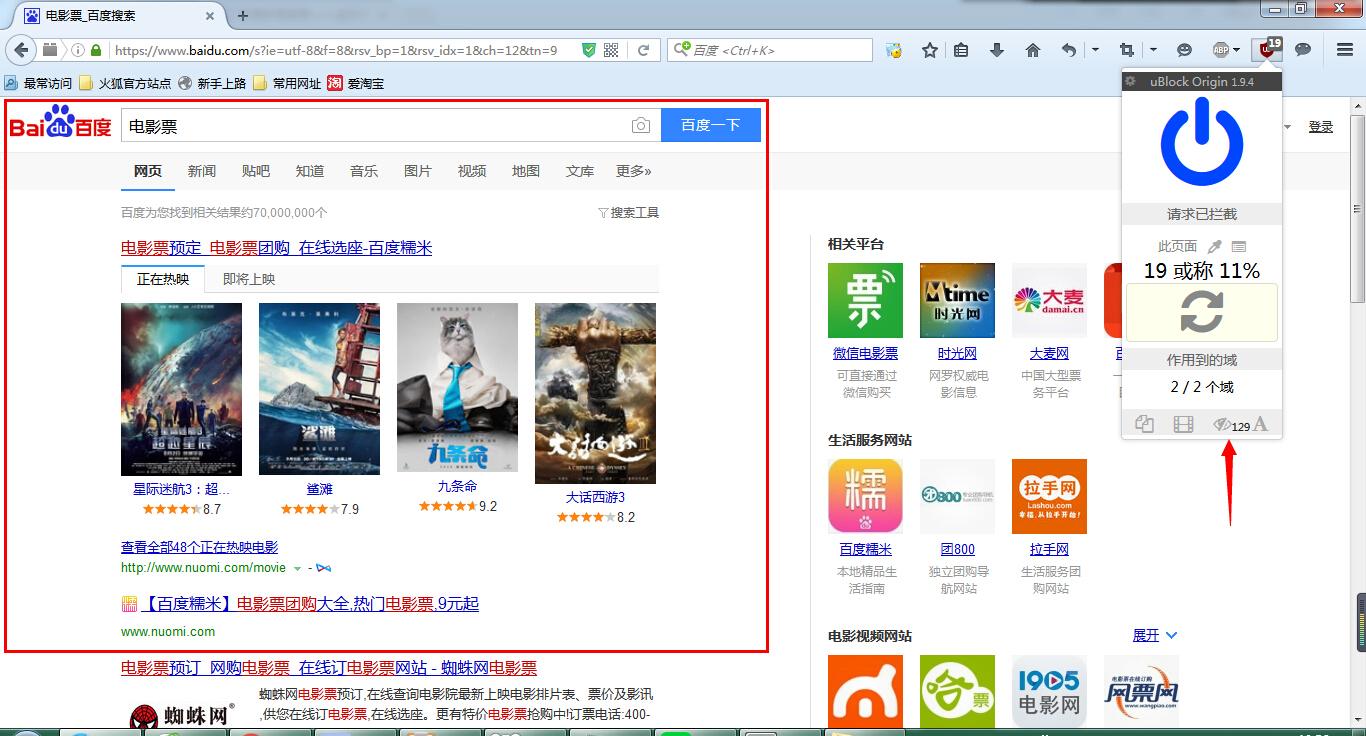Expand 展开 in 电影视频网站 section
Screen dimensions: 1366x736
(x=1155, y=635)
